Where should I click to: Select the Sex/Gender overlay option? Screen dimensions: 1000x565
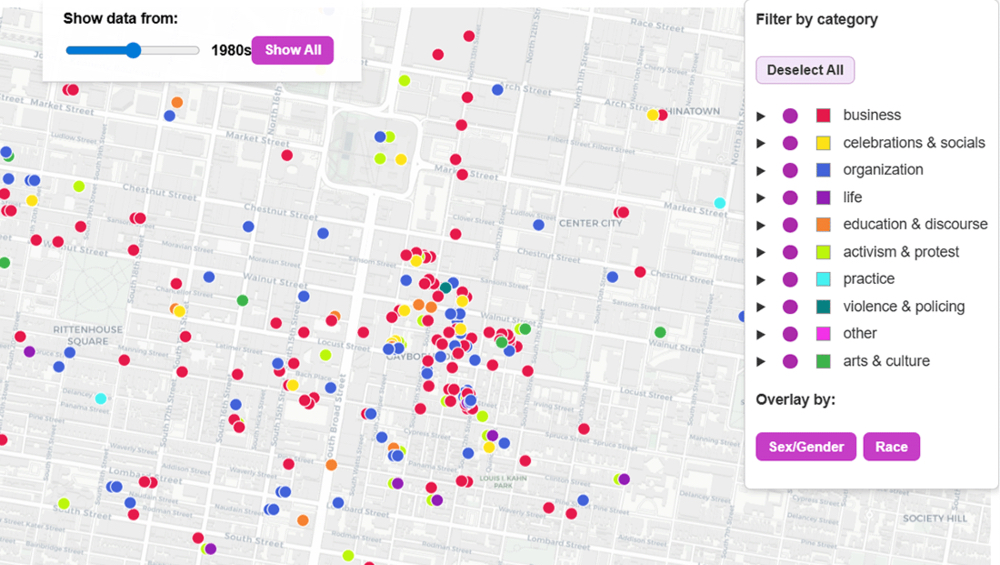[x=806, y=447]
